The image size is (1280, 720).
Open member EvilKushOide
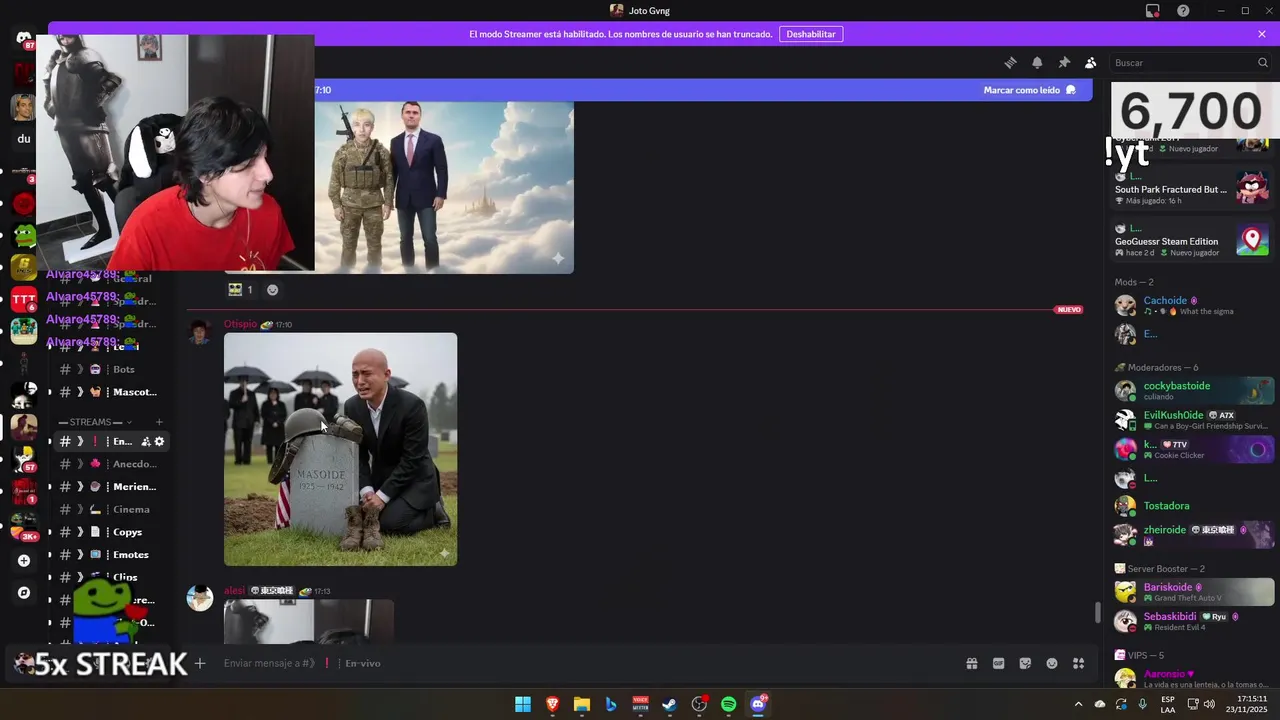tap(1193, 420)
